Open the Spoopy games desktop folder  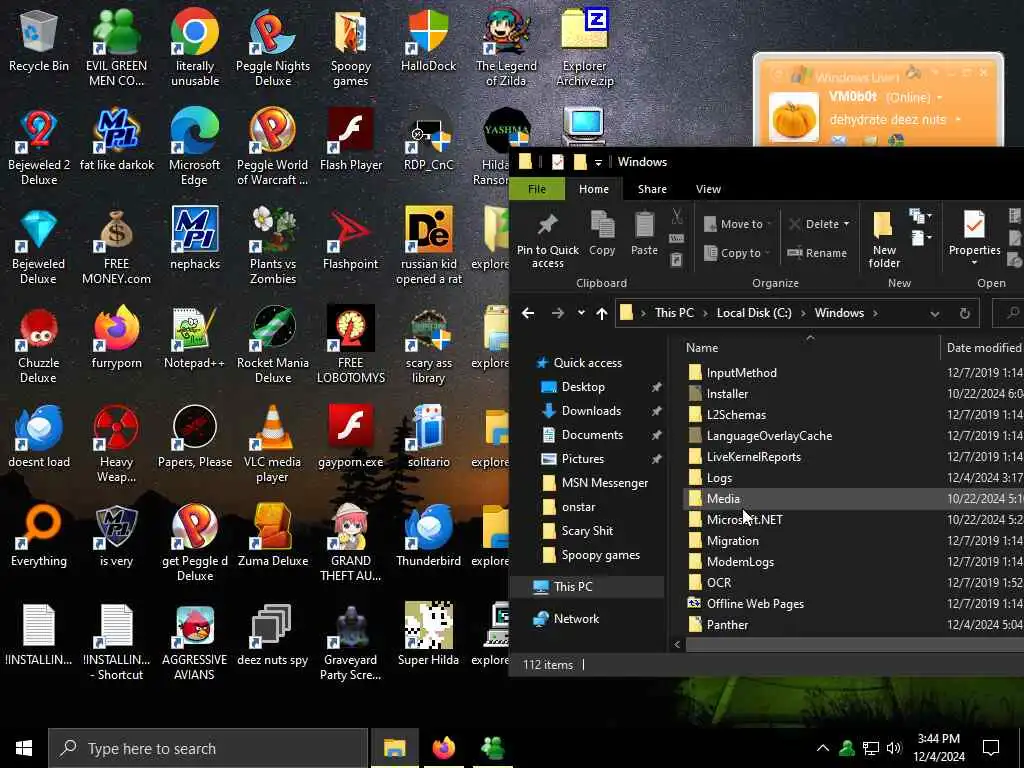[351, 49]
